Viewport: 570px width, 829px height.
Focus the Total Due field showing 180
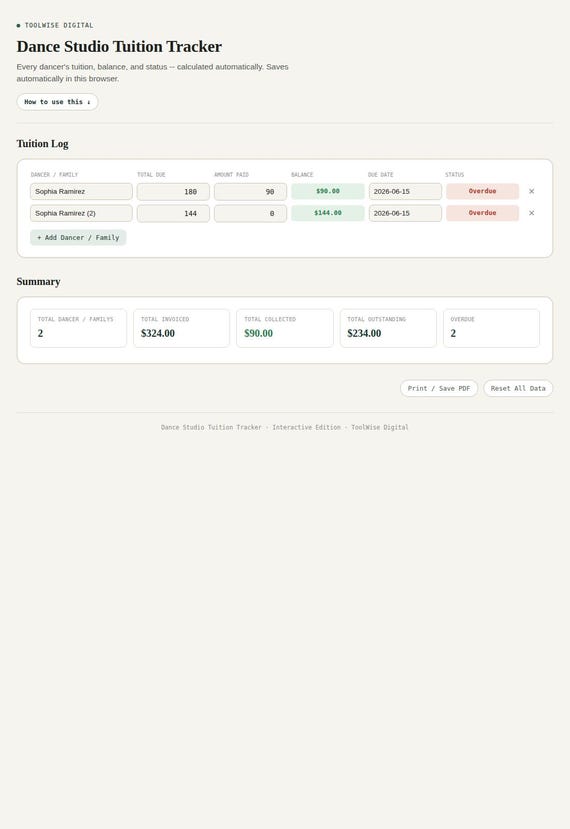[173, 191]
